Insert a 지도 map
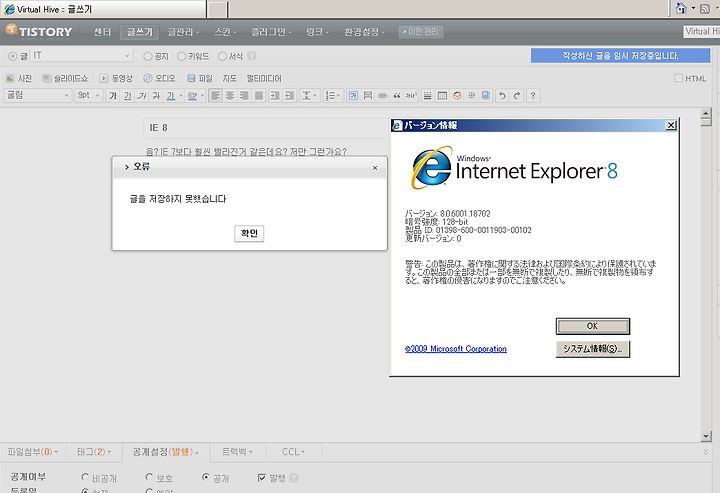This screenshot has height=493, width=720. click(x=230, y=78)
